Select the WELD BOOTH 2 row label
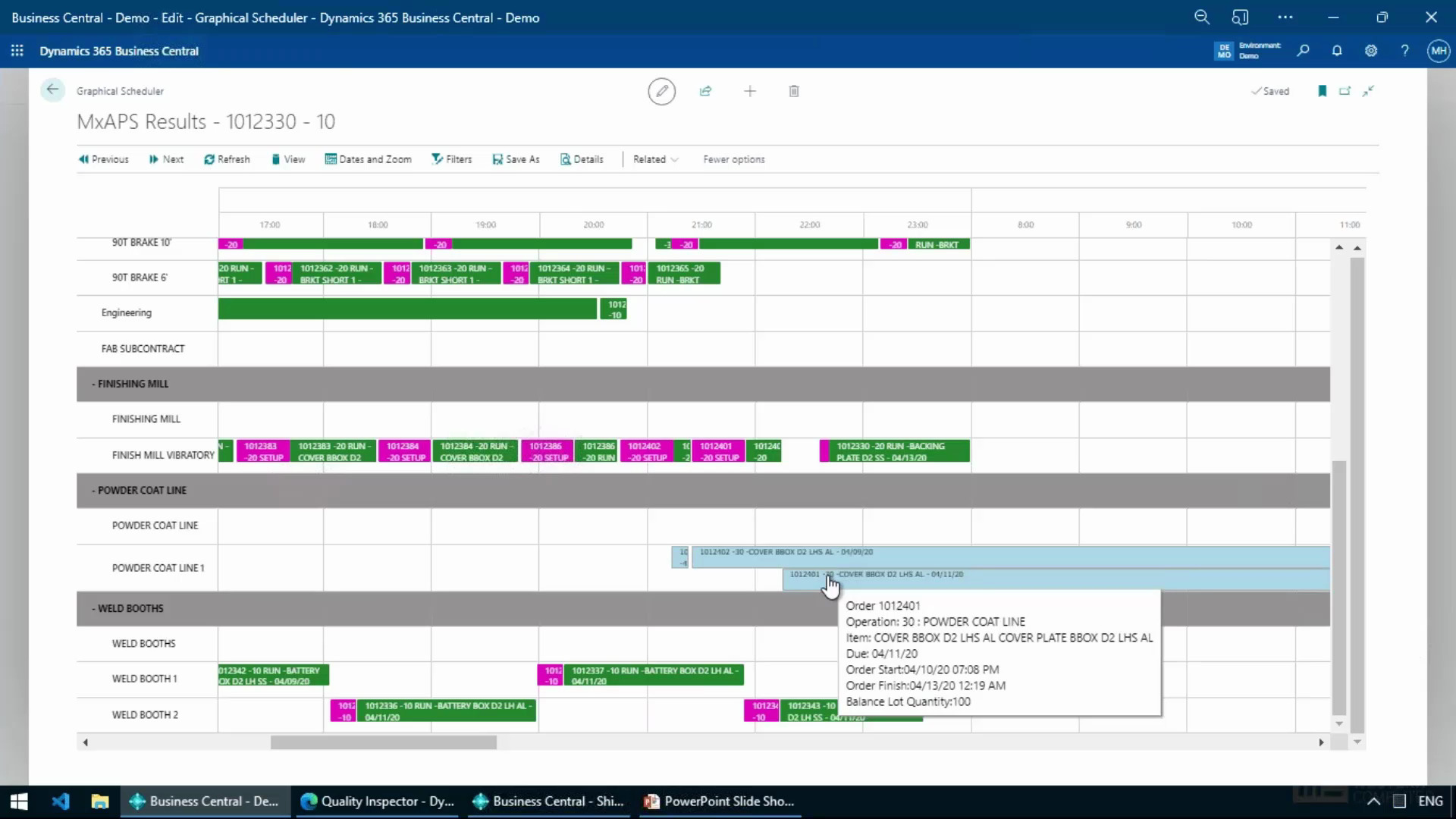The image size is (1456, 819). (146, 714)
